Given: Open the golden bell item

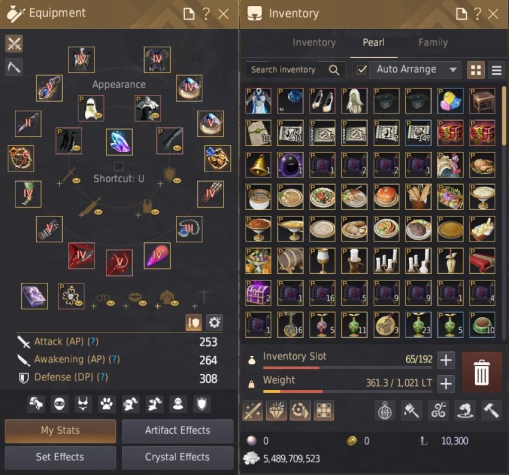Looking at the screenshot, I should click(258, 165).
